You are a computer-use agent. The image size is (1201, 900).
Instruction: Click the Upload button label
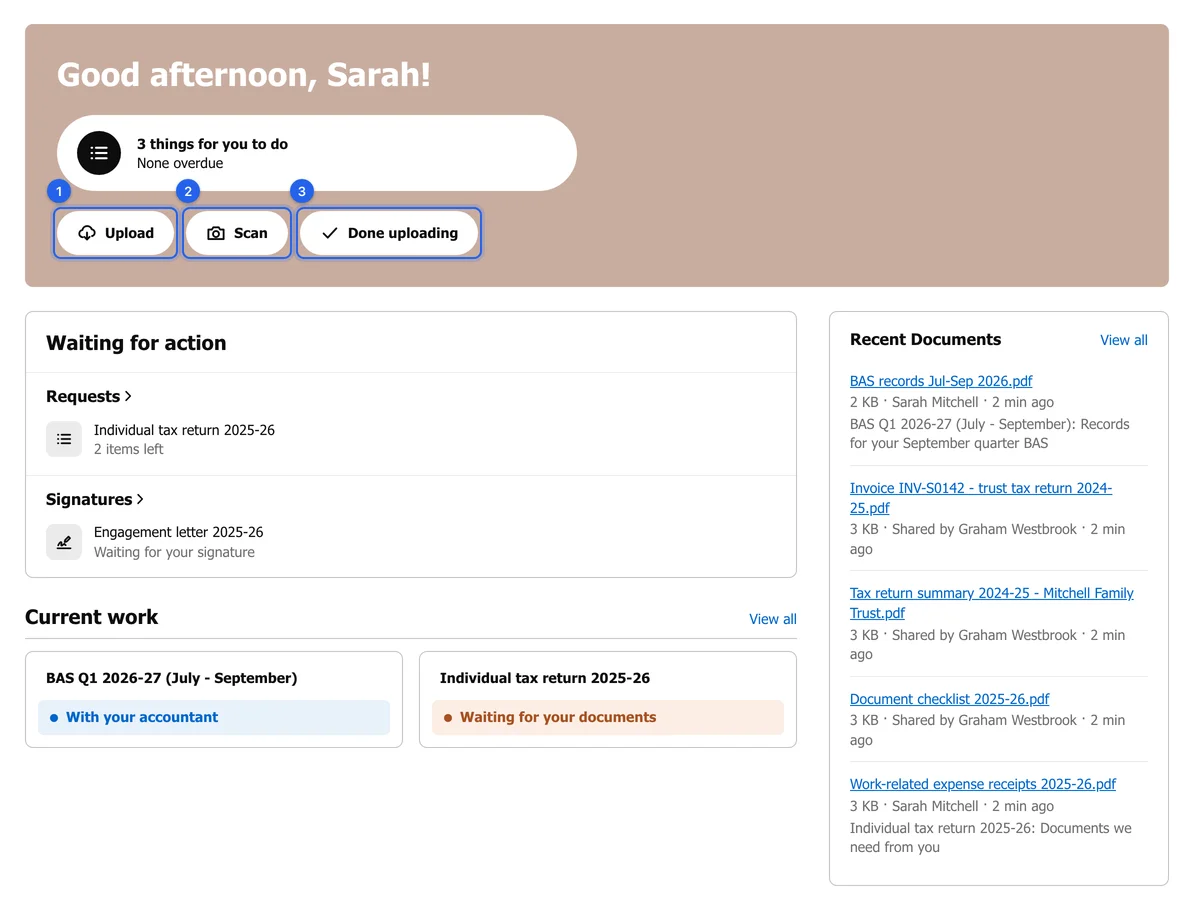[x=129, y=233]
